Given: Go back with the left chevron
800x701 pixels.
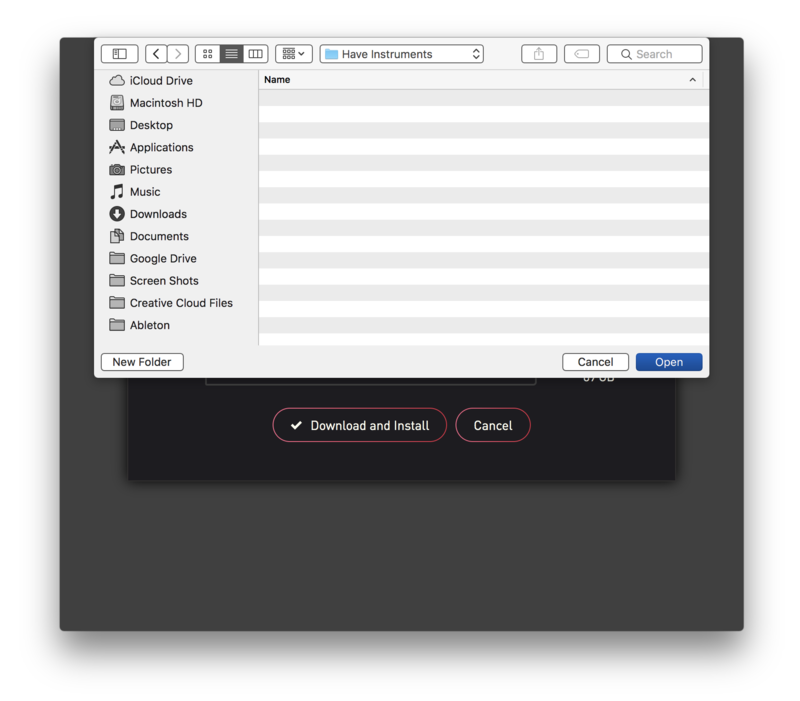Looking at the screenshot, I should [x=156, y=54].
